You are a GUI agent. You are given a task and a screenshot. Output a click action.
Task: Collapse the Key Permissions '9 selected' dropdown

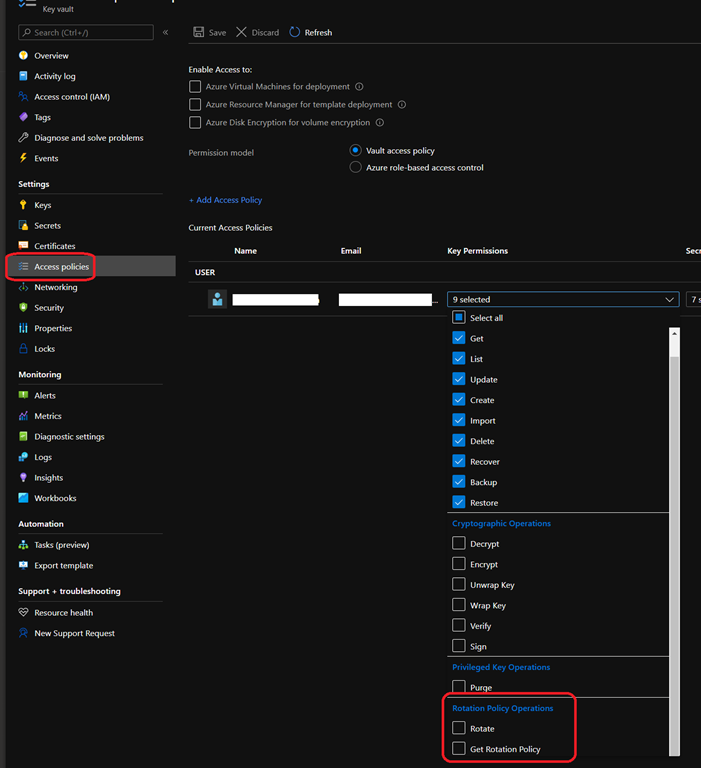(x=669, y=299)
